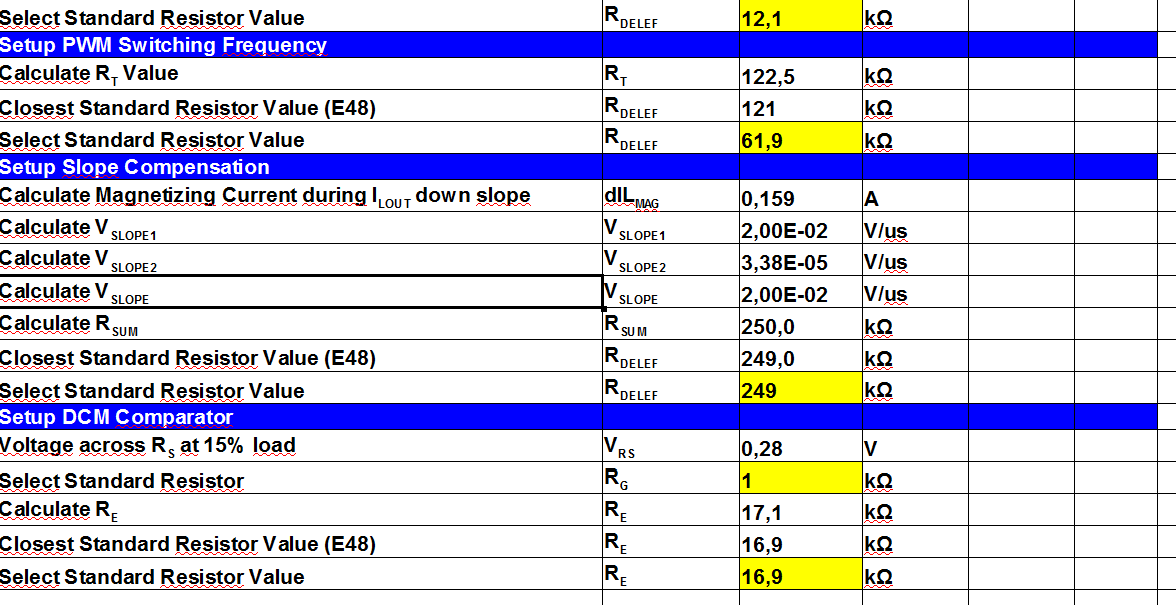
Task: Click the 122,5 value in RT row
Action: point(800,75)
